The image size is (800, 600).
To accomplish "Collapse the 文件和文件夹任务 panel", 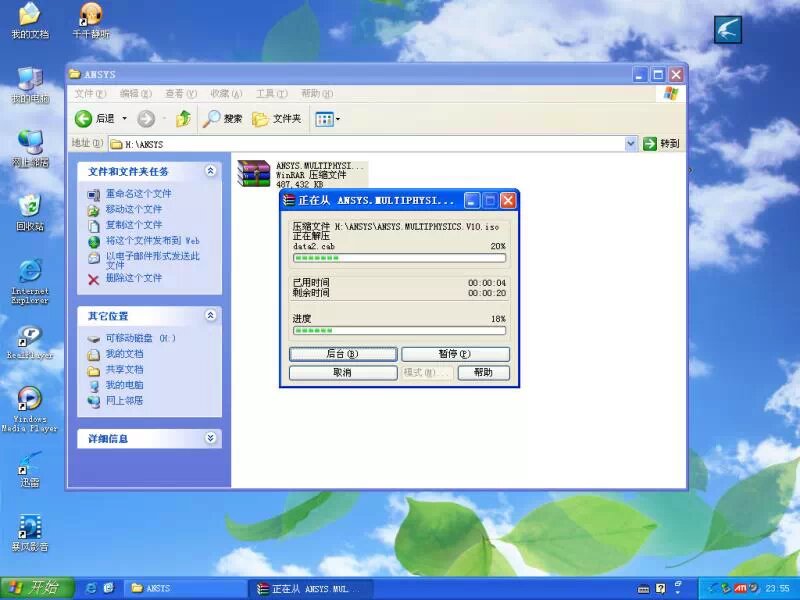I will [x=210, y=171].
